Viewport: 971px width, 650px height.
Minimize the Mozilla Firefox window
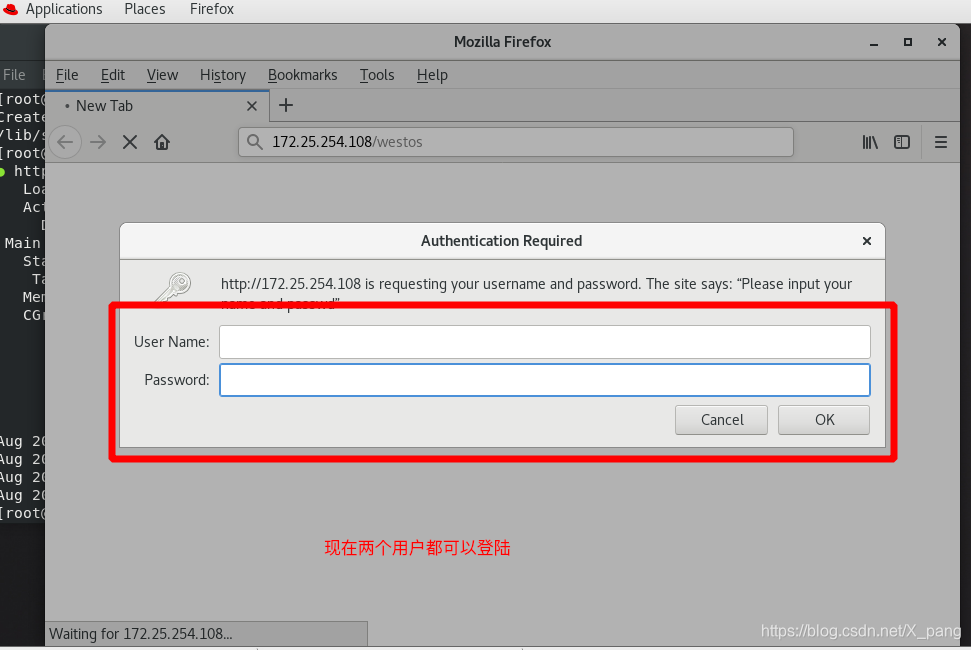874,42
